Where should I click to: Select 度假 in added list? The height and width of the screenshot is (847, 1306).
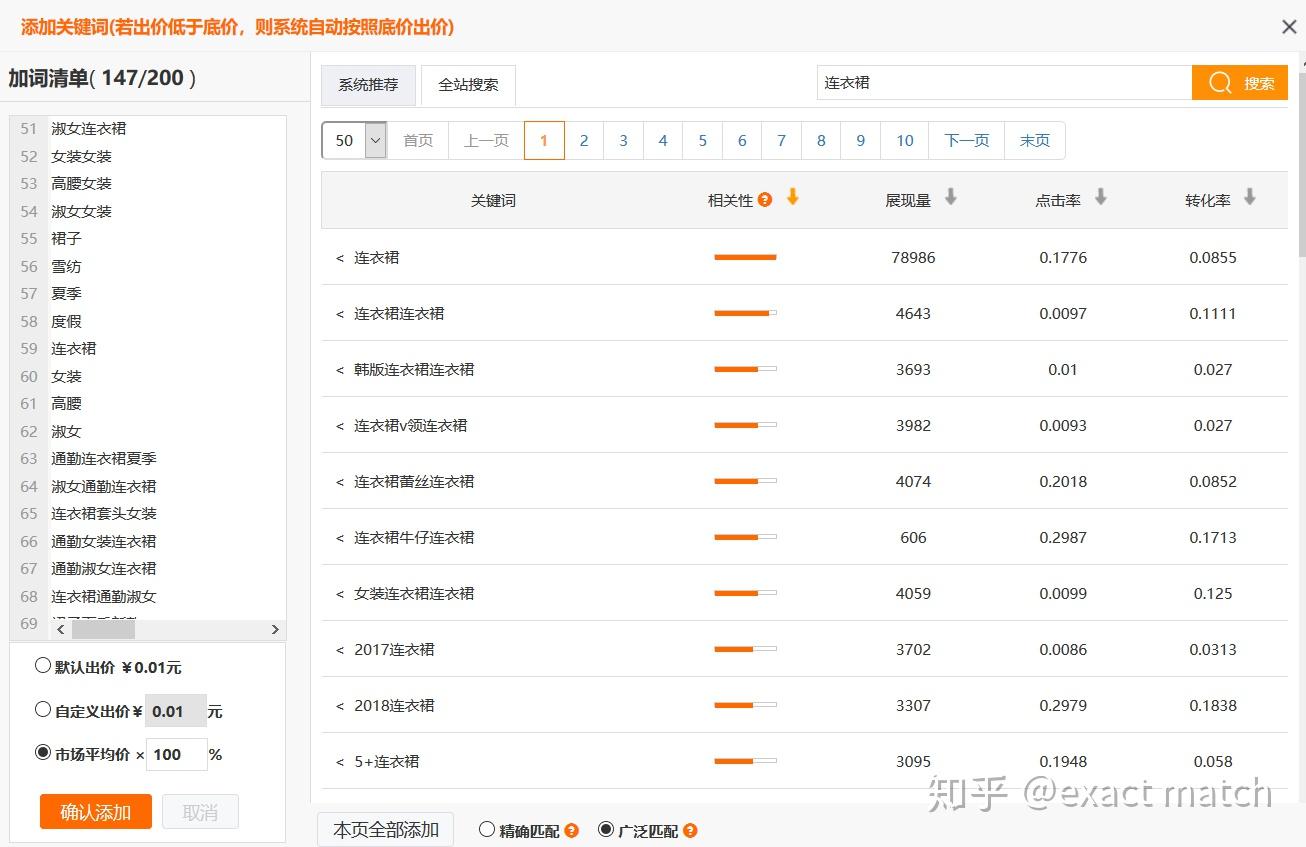pos(66,322)
